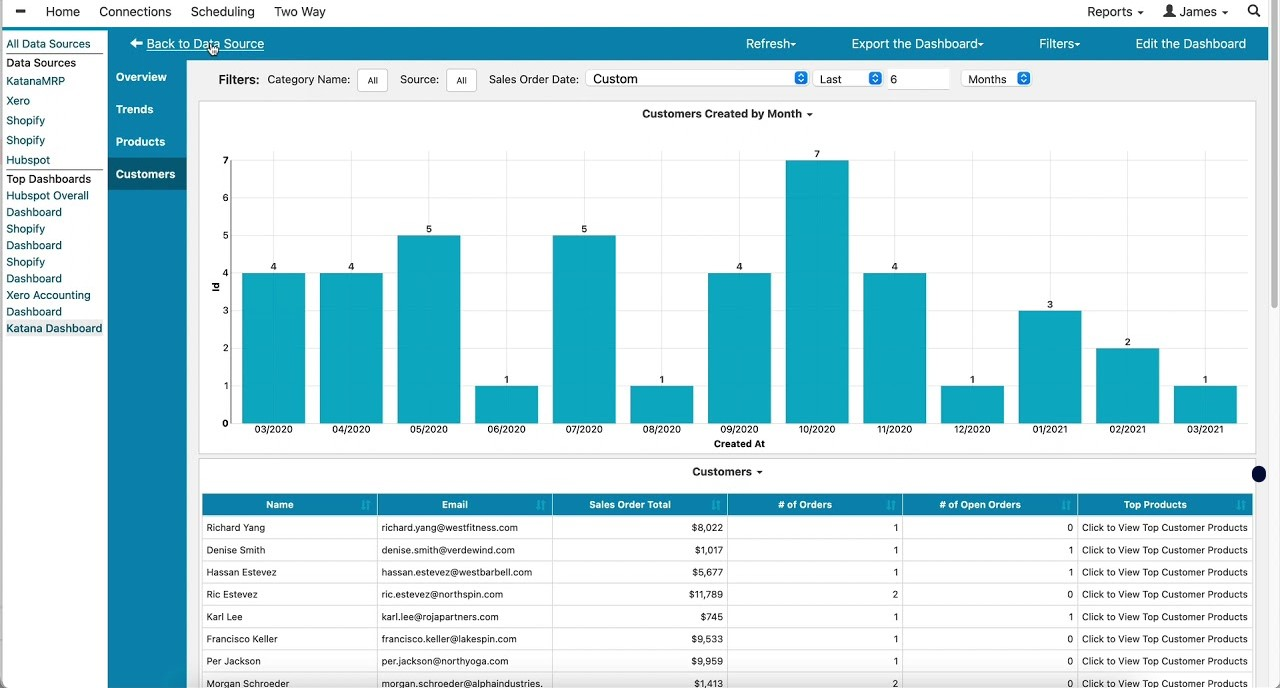Screen dimensions: 1280x688
Task: Set Source filter to All
Action: click(x=461, y=79)
